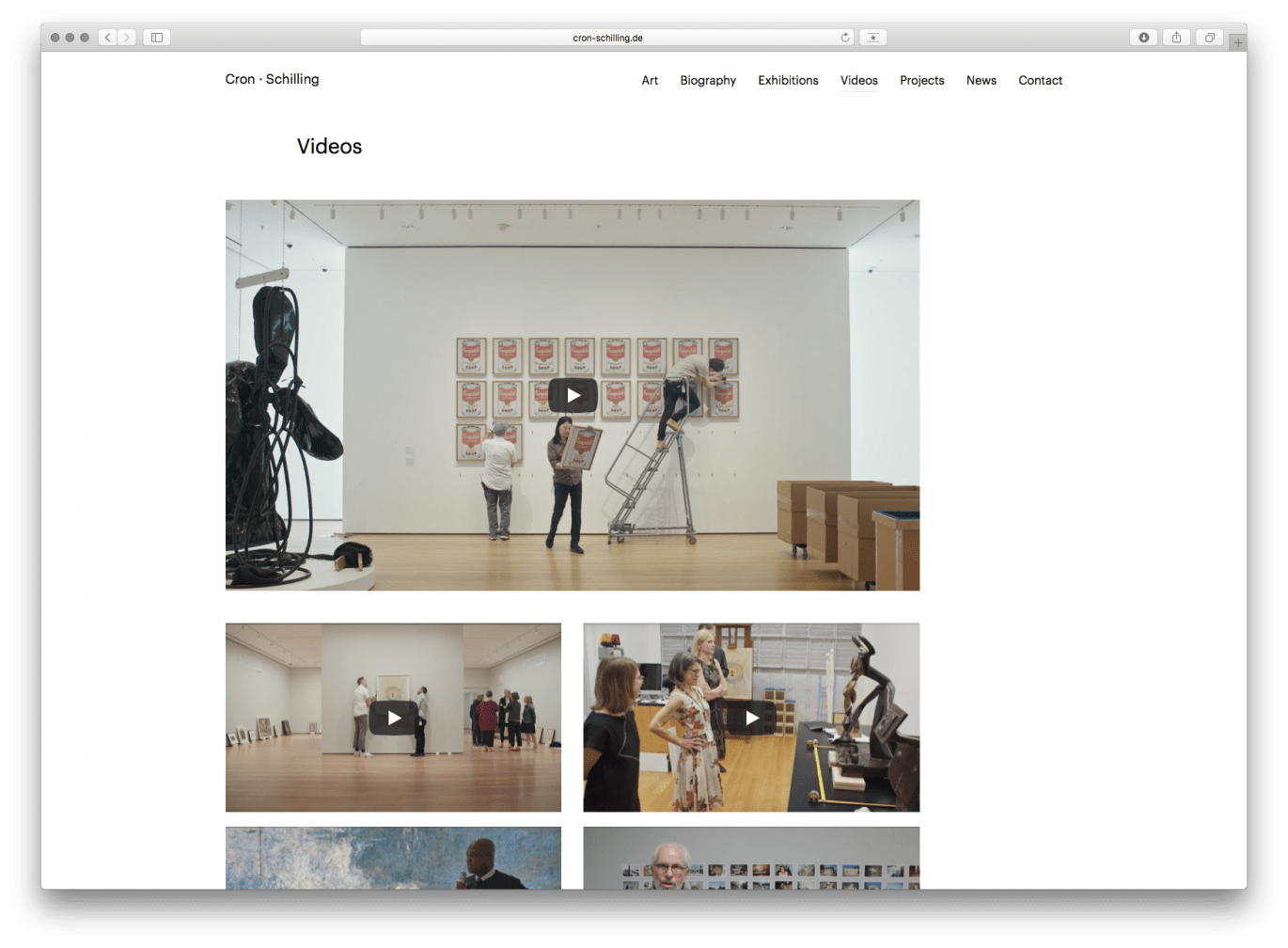The image size is (1288, 948).
Task: Open the News page
Action: pyautogui.click(x=982, y=81)
